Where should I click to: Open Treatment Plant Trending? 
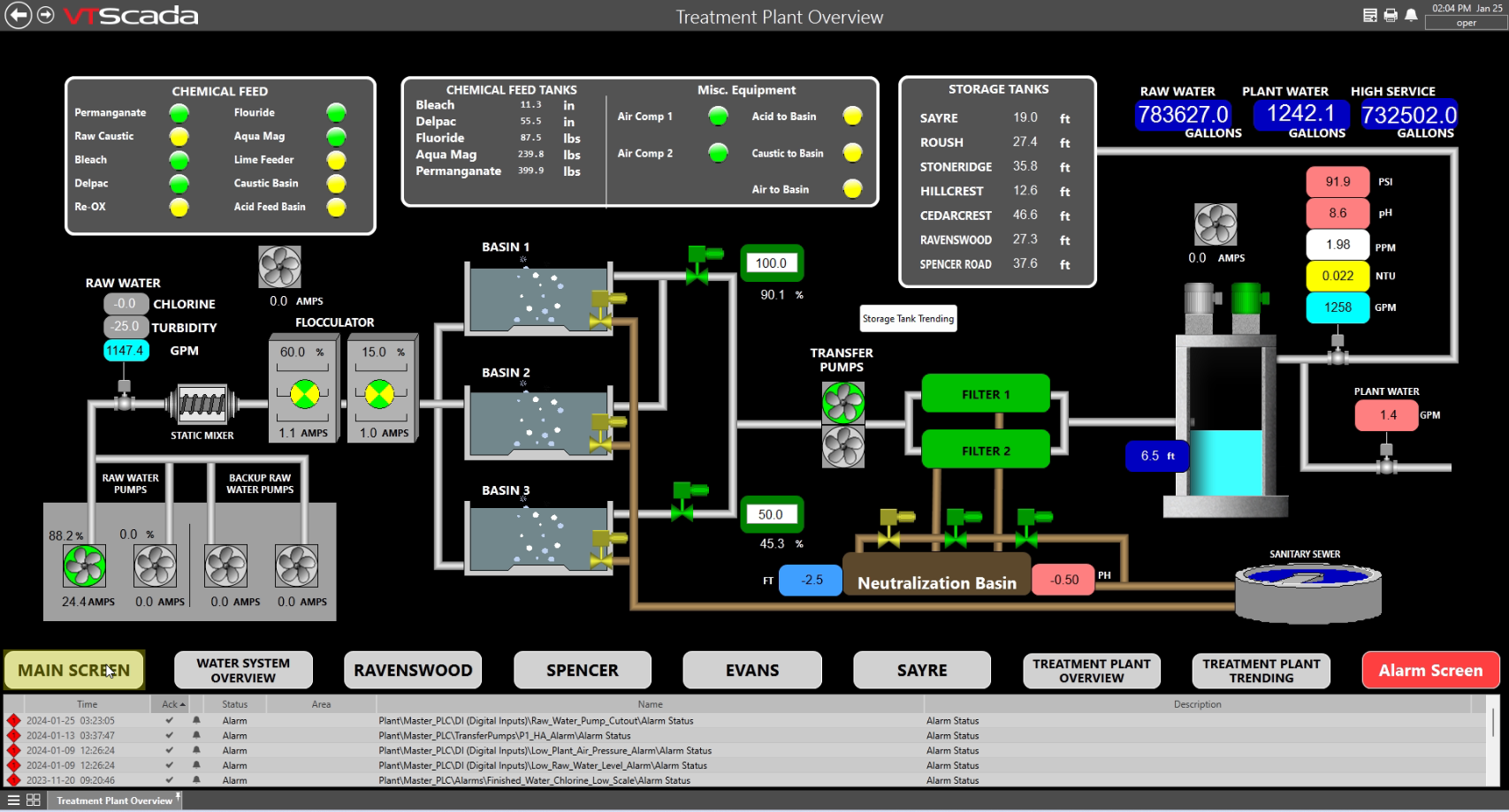pos(1261,670)
